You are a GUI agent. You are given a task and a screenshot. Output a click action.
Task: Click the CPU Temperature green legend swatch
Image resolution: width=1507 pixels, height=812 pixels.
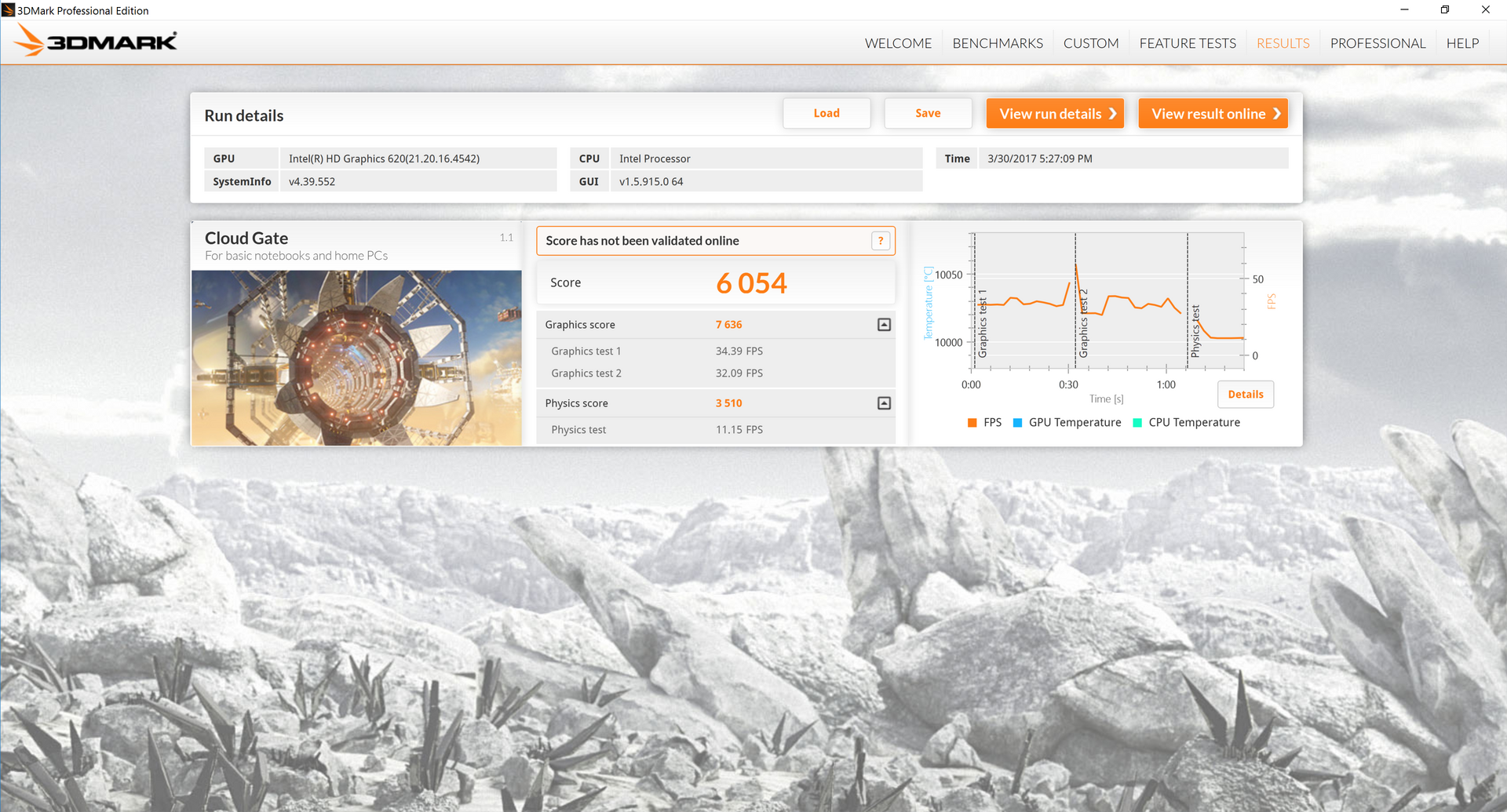[x=1137, y=423]
